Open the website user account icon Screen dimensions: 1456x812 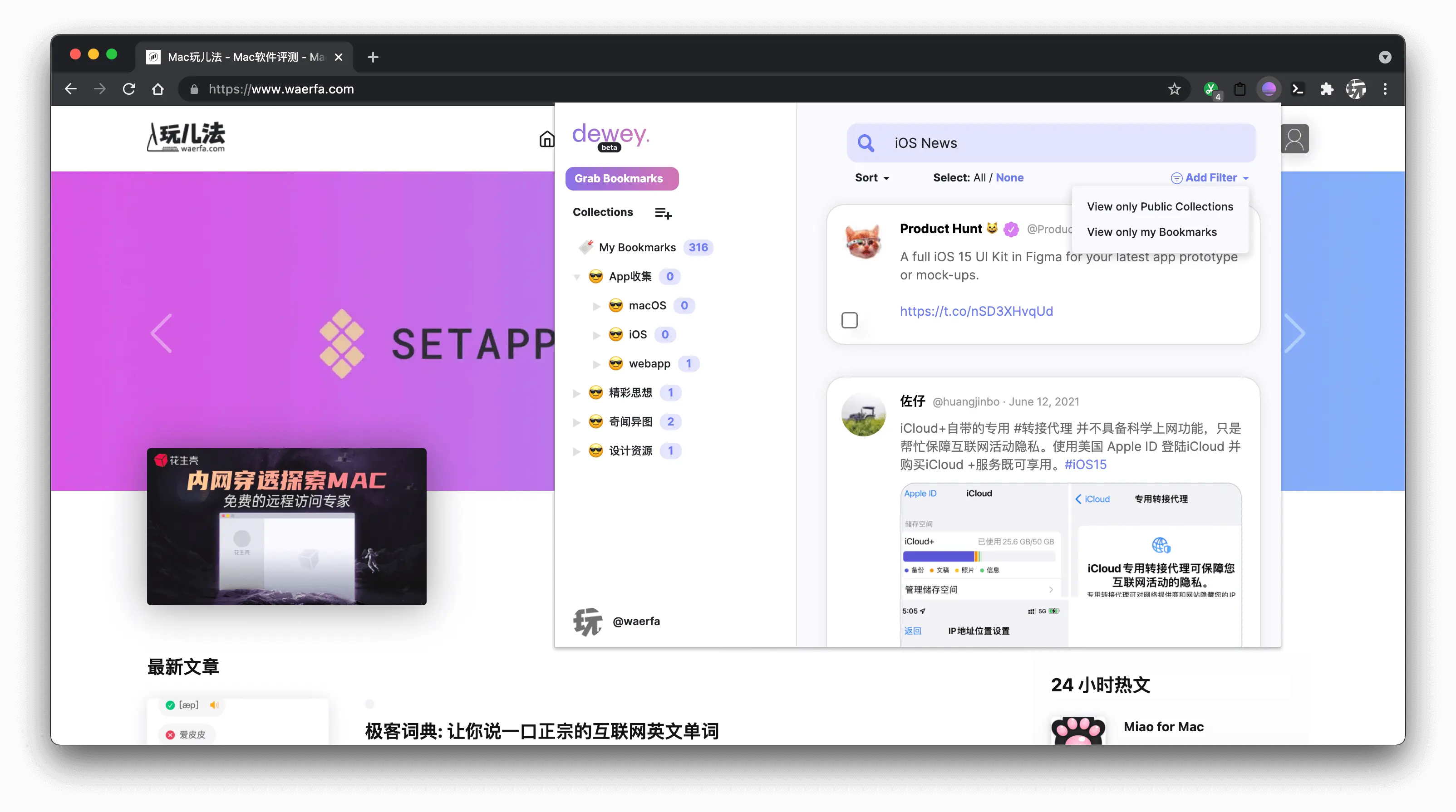(1294, 139)
